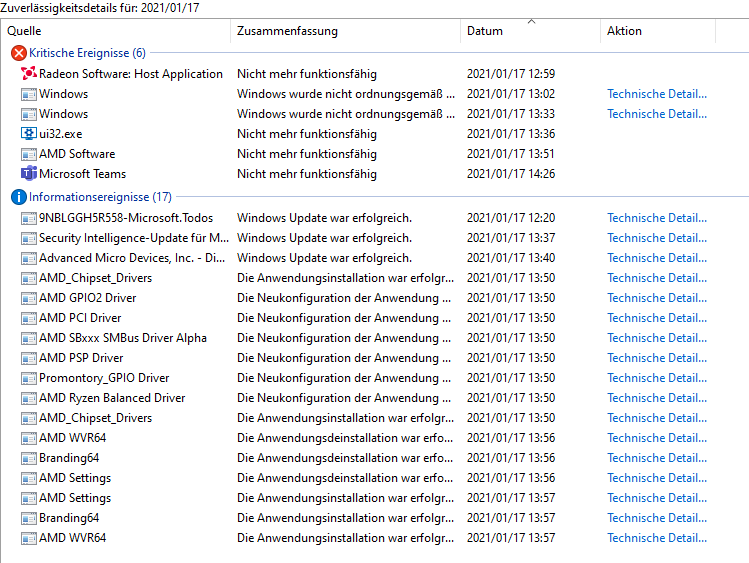Click Nicht mehr funktionsfähig summary for ui32.exe

[x=307, y=134]
